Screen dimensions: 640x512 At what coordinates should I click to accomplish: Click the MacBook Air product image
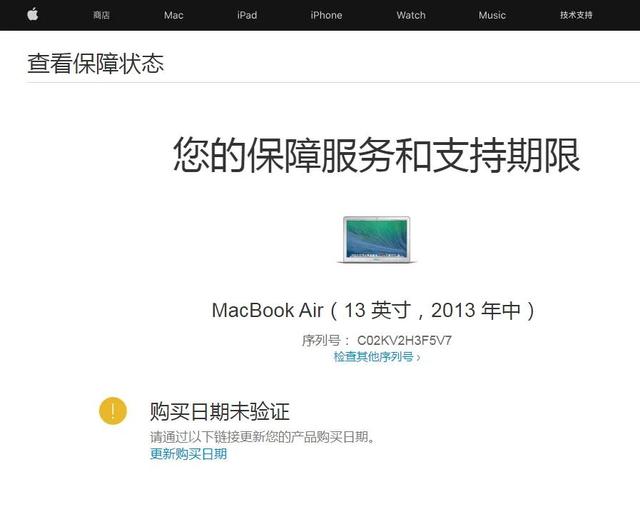[x=376, y=240]
